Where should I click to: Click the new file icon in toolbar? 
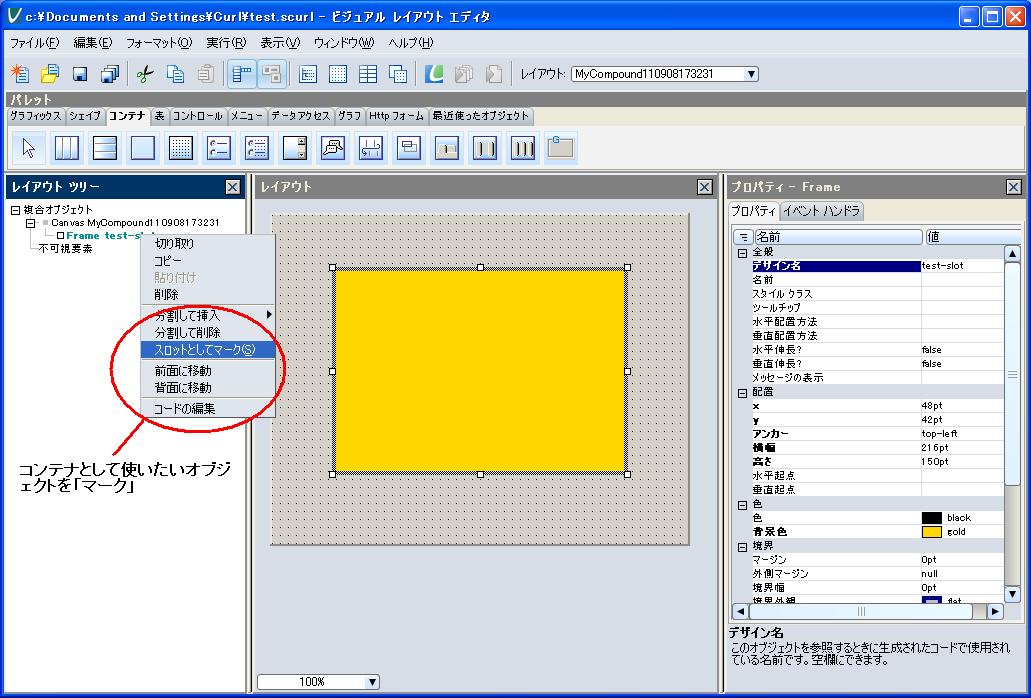coord(19,74)
